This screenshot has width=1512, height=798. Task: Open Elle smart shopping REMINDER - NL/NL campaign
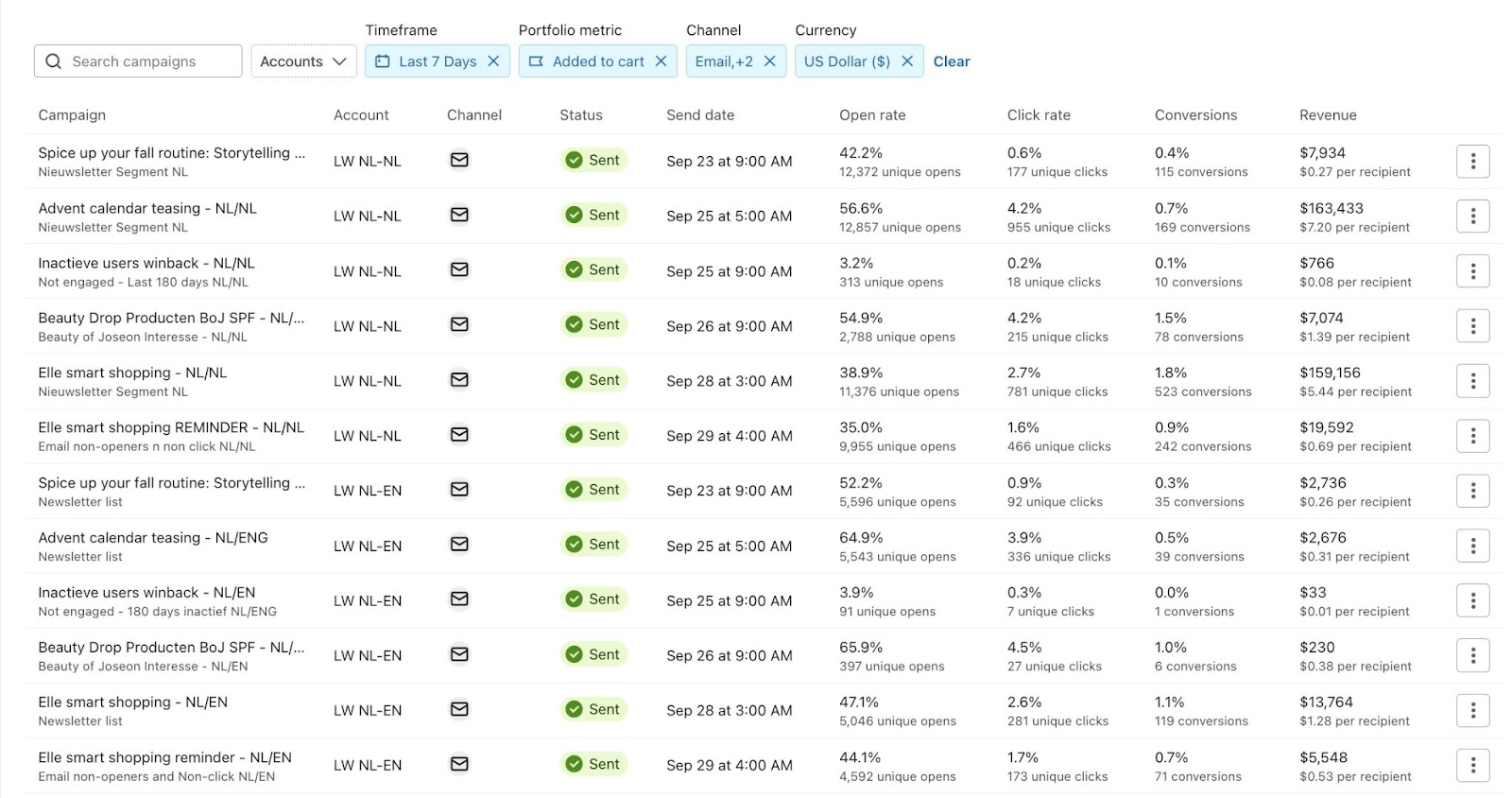tap(171, 427)
